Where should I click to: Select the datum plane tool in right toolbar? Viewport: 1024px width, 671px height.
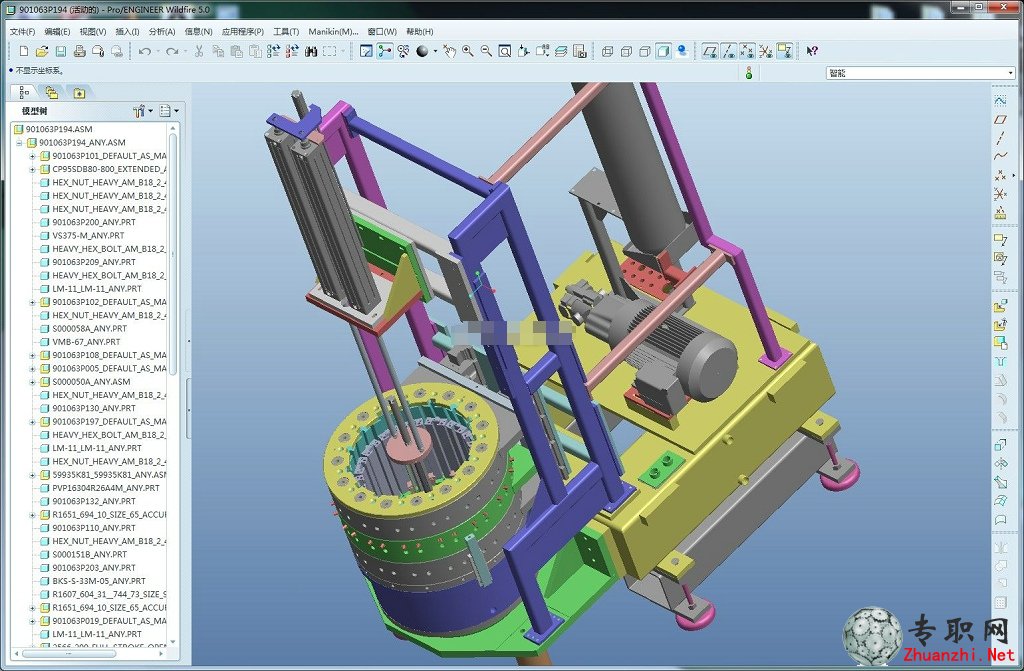point(1000,120)
